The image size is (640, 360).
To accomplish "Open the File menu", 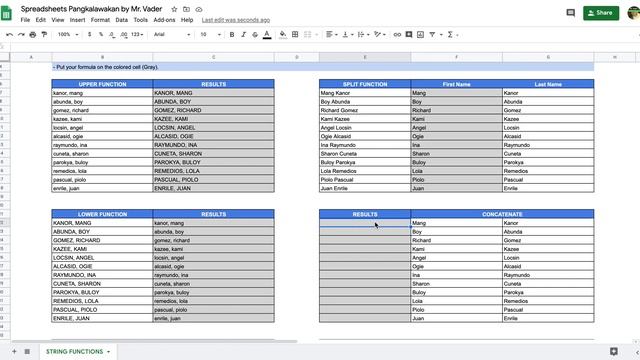I will [25, 20].
